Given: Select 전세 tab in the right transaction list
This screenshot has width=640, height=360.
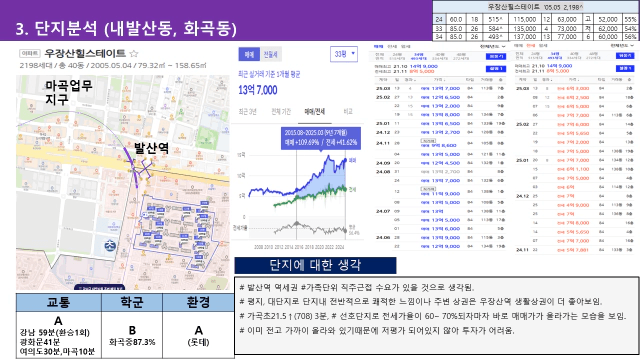Looking at the screenshot, I should coord(531,46).
